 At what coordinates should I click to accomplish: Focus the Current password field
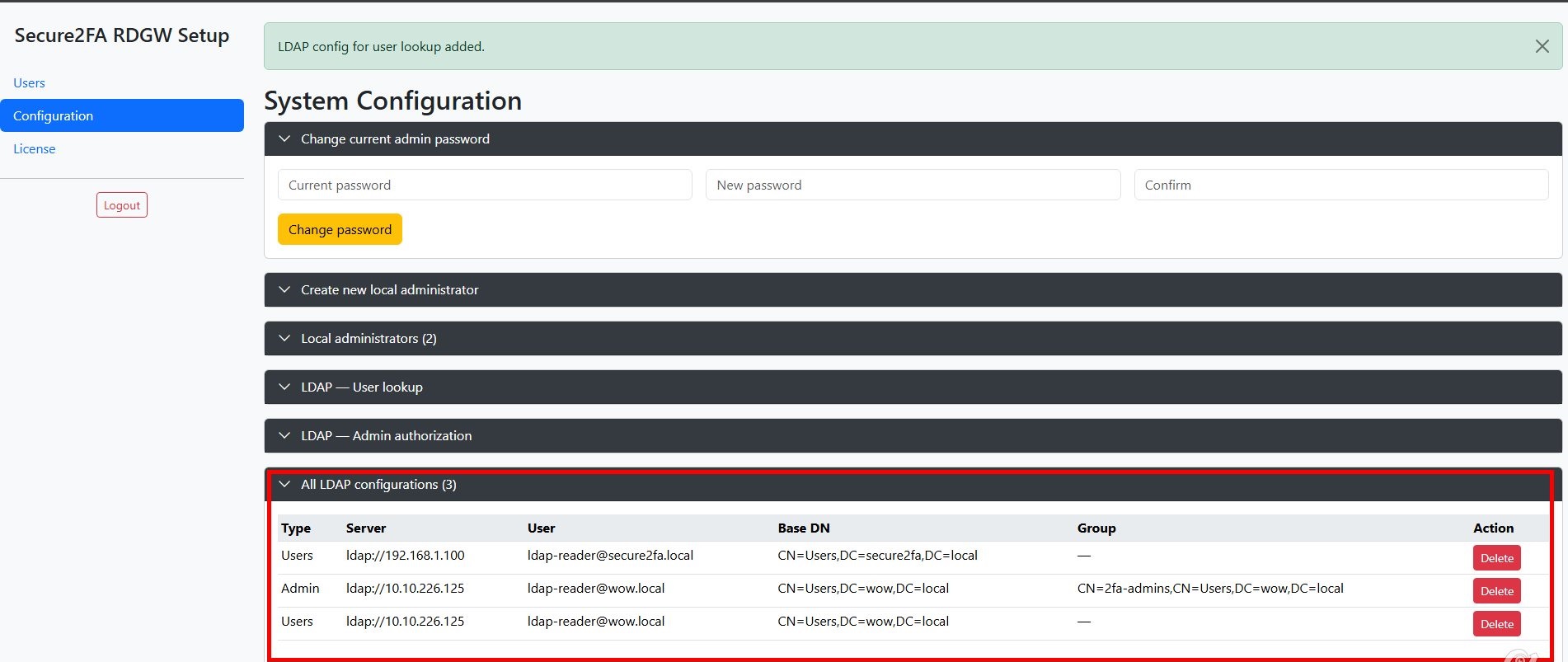coord(485,185)
